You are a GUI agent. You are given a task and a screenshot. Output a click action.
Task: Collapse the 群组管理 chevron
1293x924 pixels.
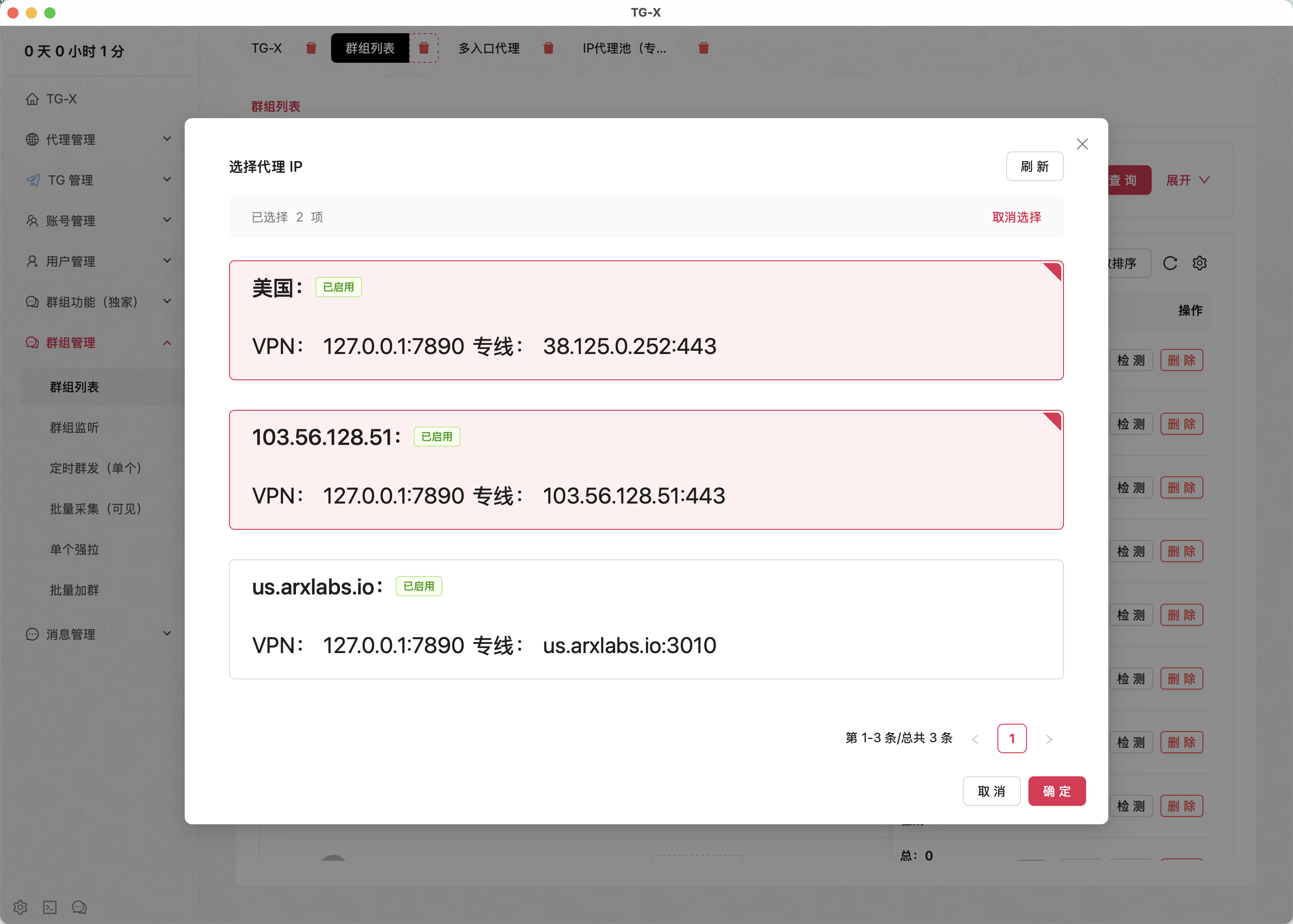167,342
